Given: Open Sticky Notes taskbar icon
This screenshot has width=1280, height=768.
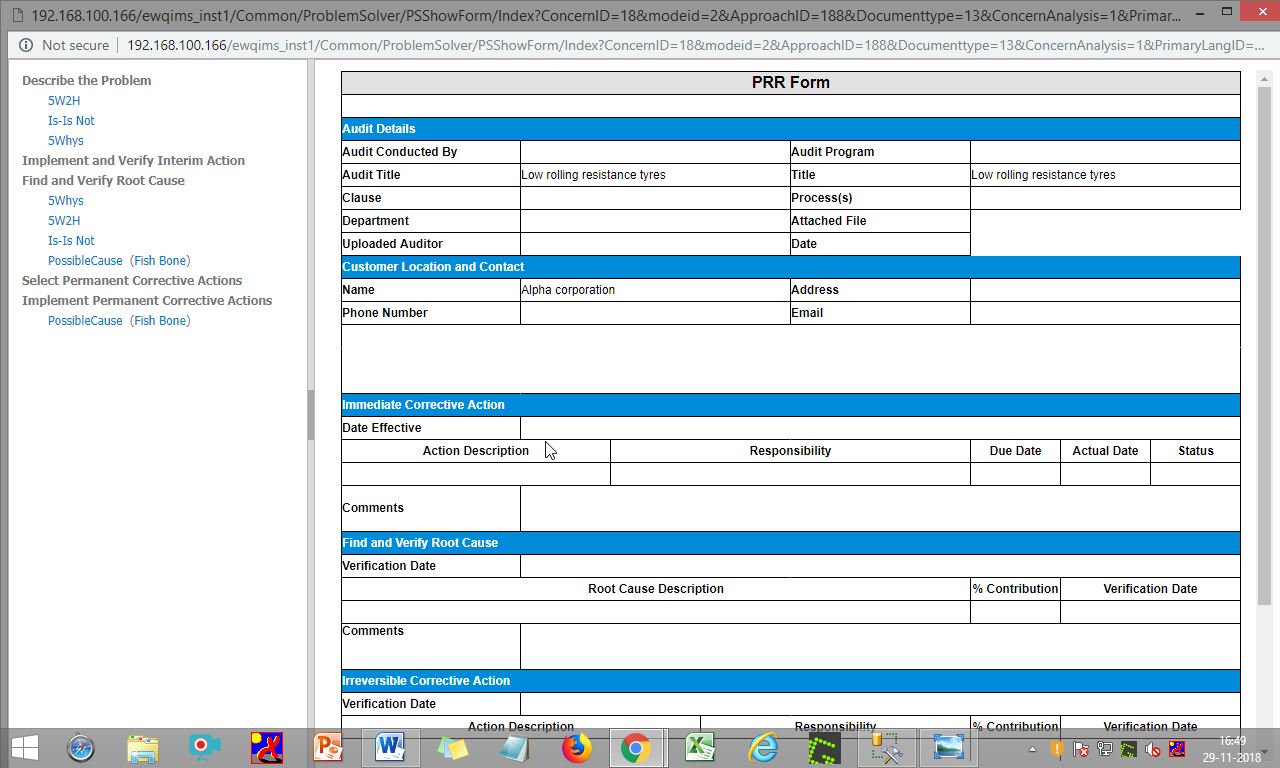Looking at the screenshot, I should pyautogui.click(x=452, y=748).
